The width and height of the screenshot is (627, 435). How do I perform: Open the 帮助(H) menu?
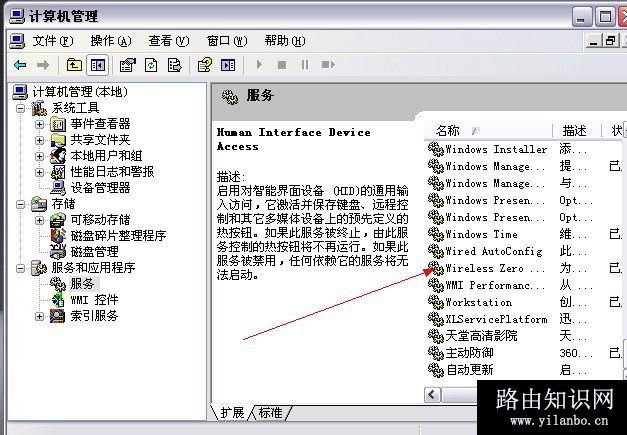click(x=285, y=41)
